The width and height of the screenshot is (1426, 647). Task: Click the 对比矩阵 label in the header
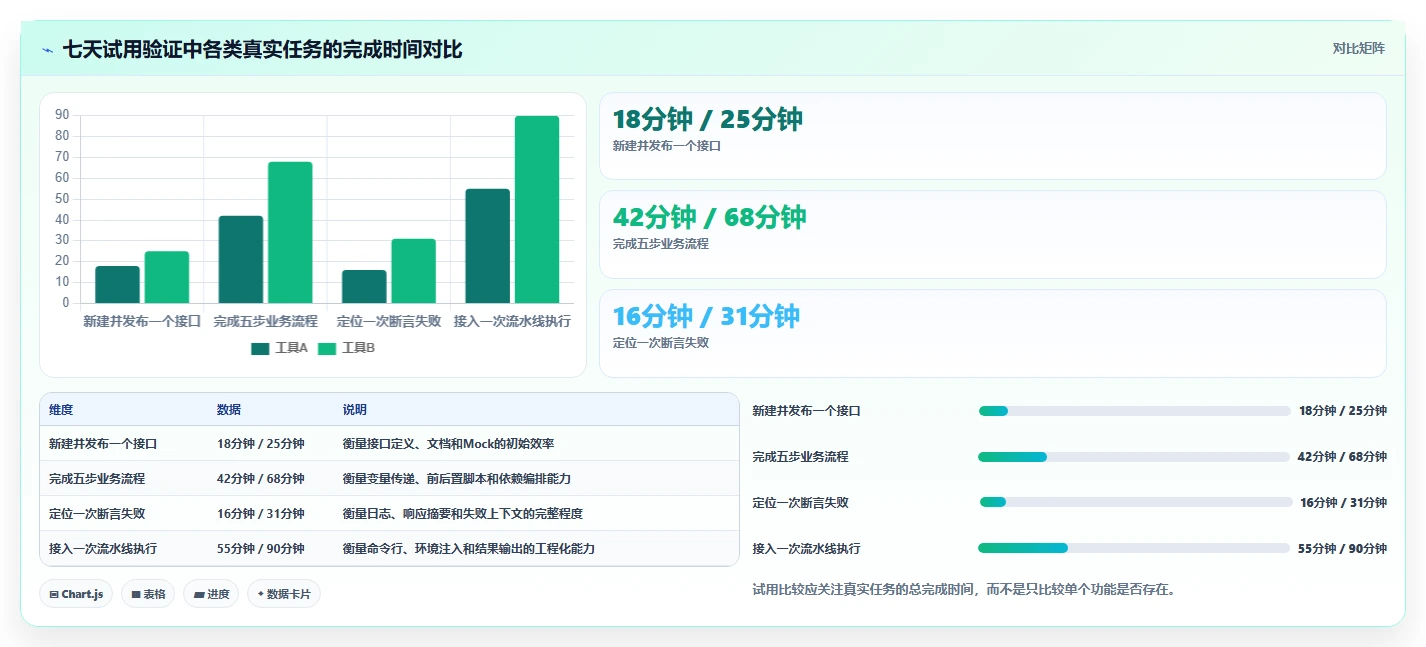[1359, 48]
